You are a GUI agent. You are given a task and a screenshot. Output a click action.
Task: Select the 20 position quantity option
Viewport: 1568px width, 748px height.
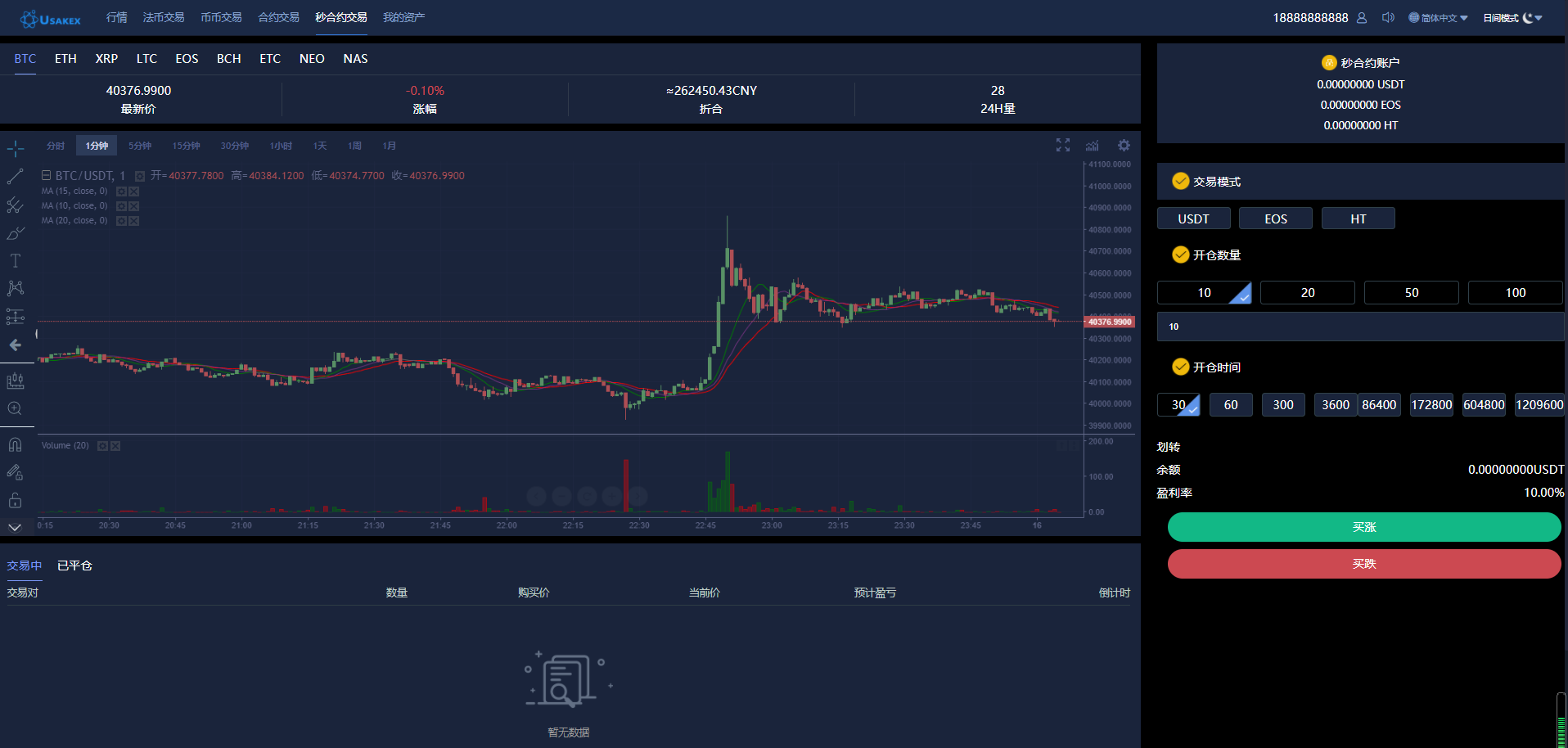coord(1307,292)
